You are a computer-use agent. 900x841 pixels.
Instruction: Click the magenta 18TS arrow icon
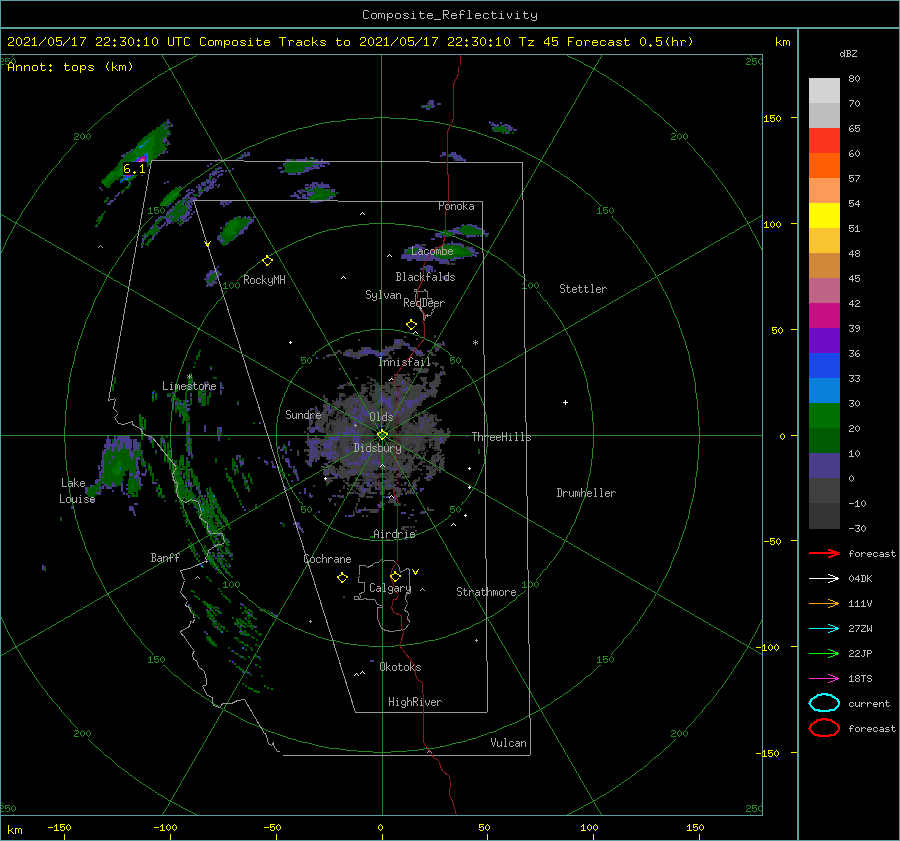point(824,679)
